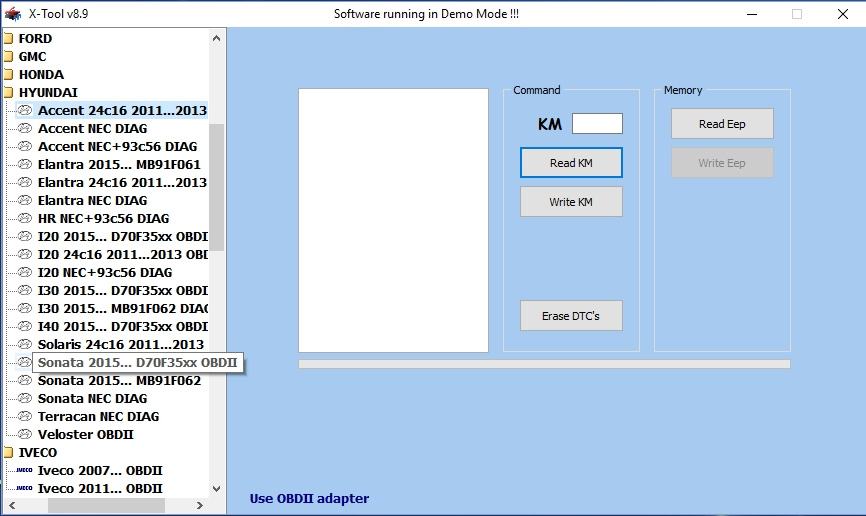866x516 pixels.
Task: Click the icon beside Veloster OBDII
Action: (25, 434)
